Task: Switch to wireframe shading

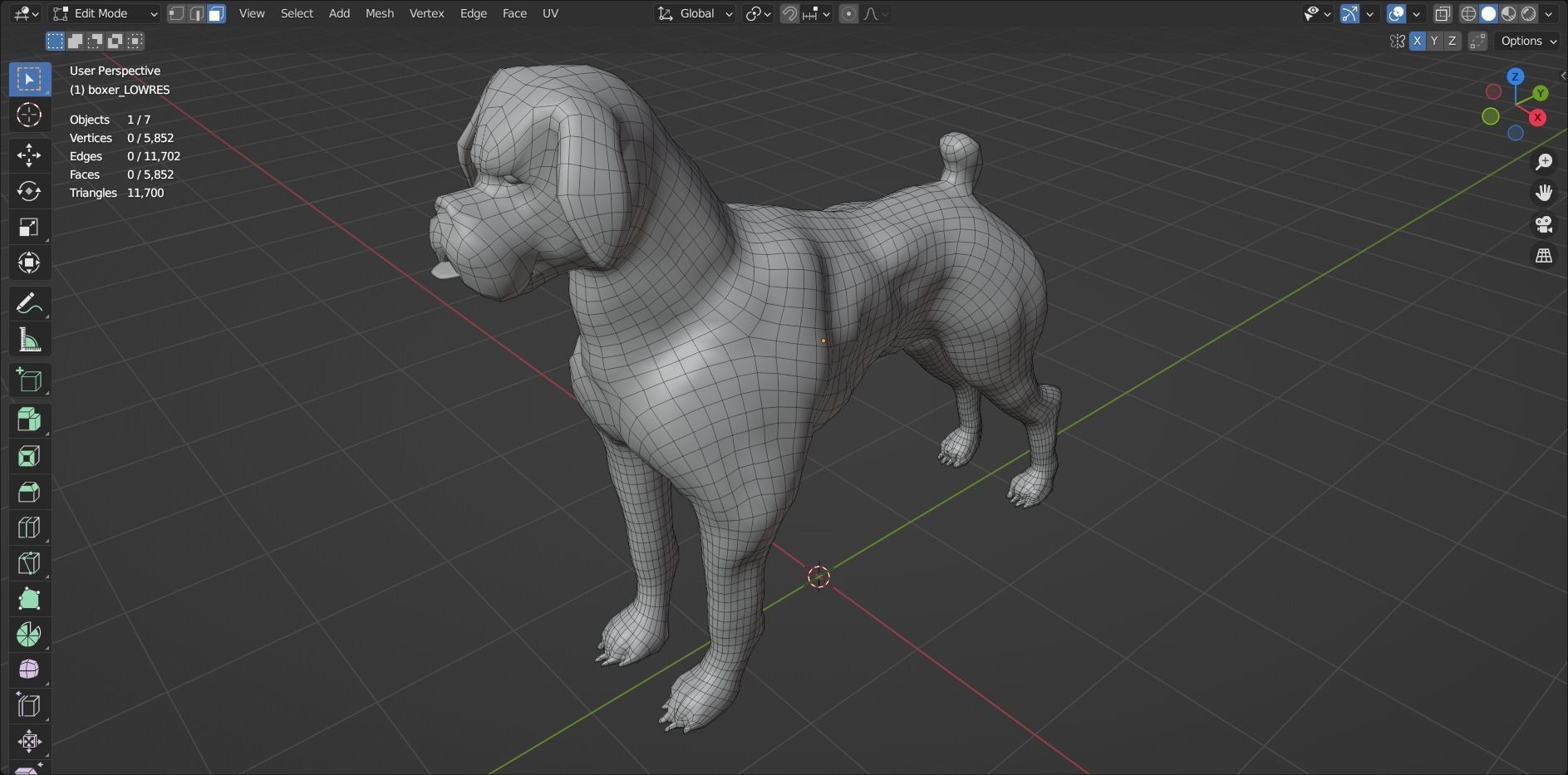Action: (x=1469, y=13)
